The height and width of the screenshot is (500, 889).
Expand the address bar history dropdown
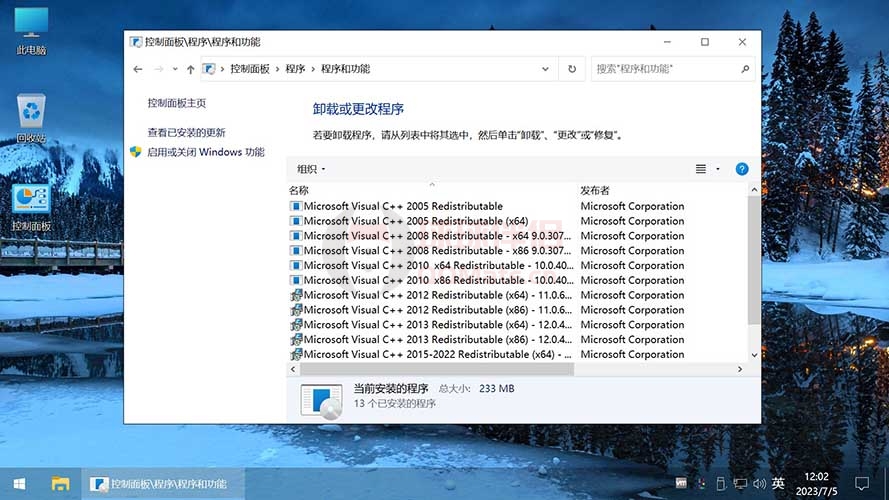pos(545,69)
